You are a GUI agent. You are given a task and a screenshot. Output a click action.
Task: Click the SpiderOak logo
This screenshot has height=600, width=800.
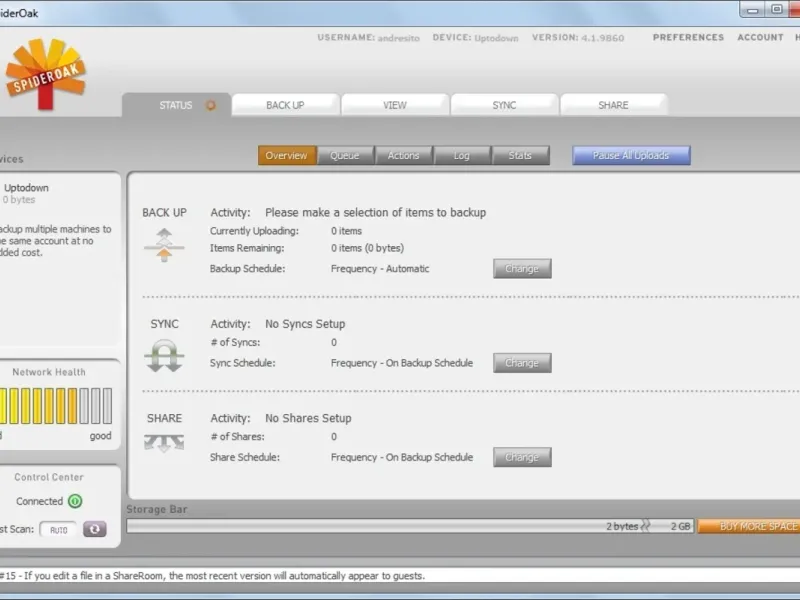coord(45,74)
